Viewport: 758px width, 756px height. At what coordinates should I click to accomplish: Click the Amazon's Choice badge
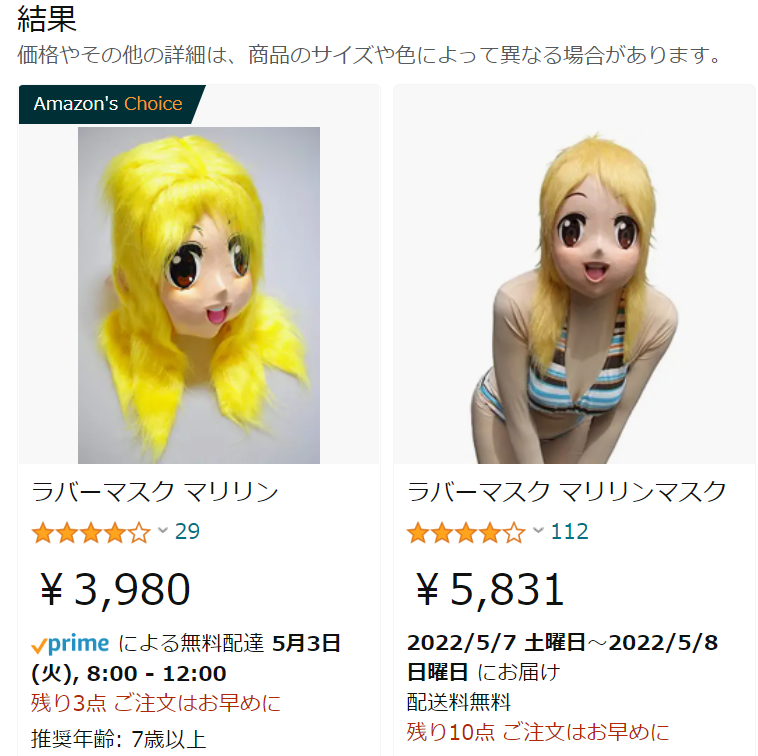coord(111,104)
